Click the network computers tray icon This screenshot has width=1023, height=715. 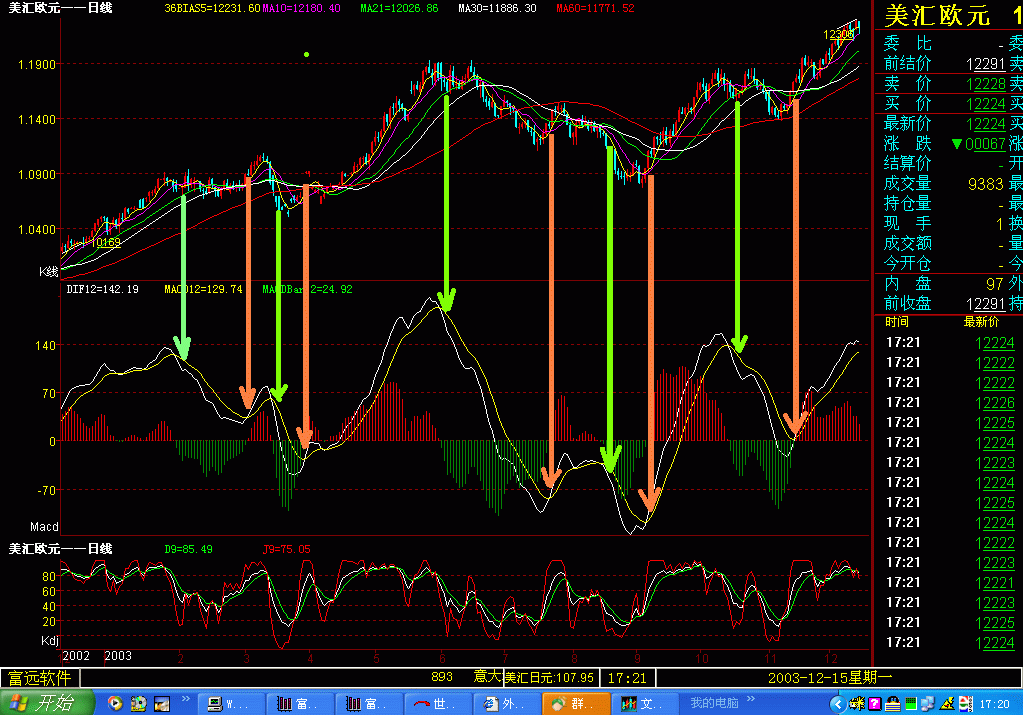coord(928,704)
